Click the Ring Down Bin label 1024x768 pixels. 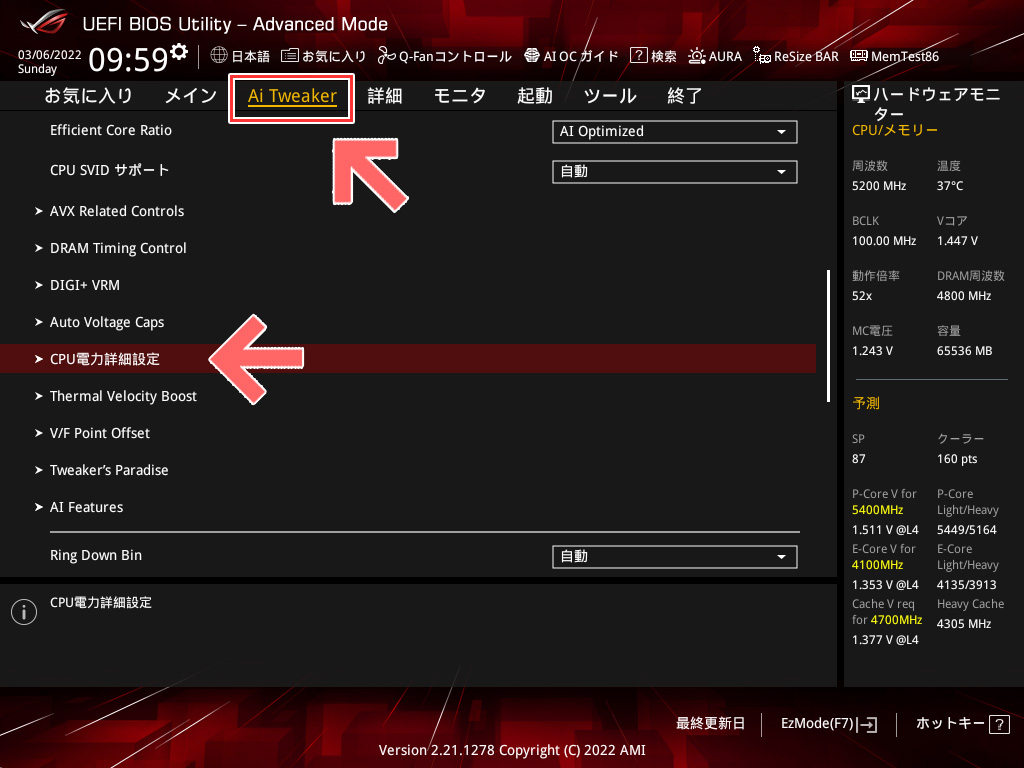point(96,556)
